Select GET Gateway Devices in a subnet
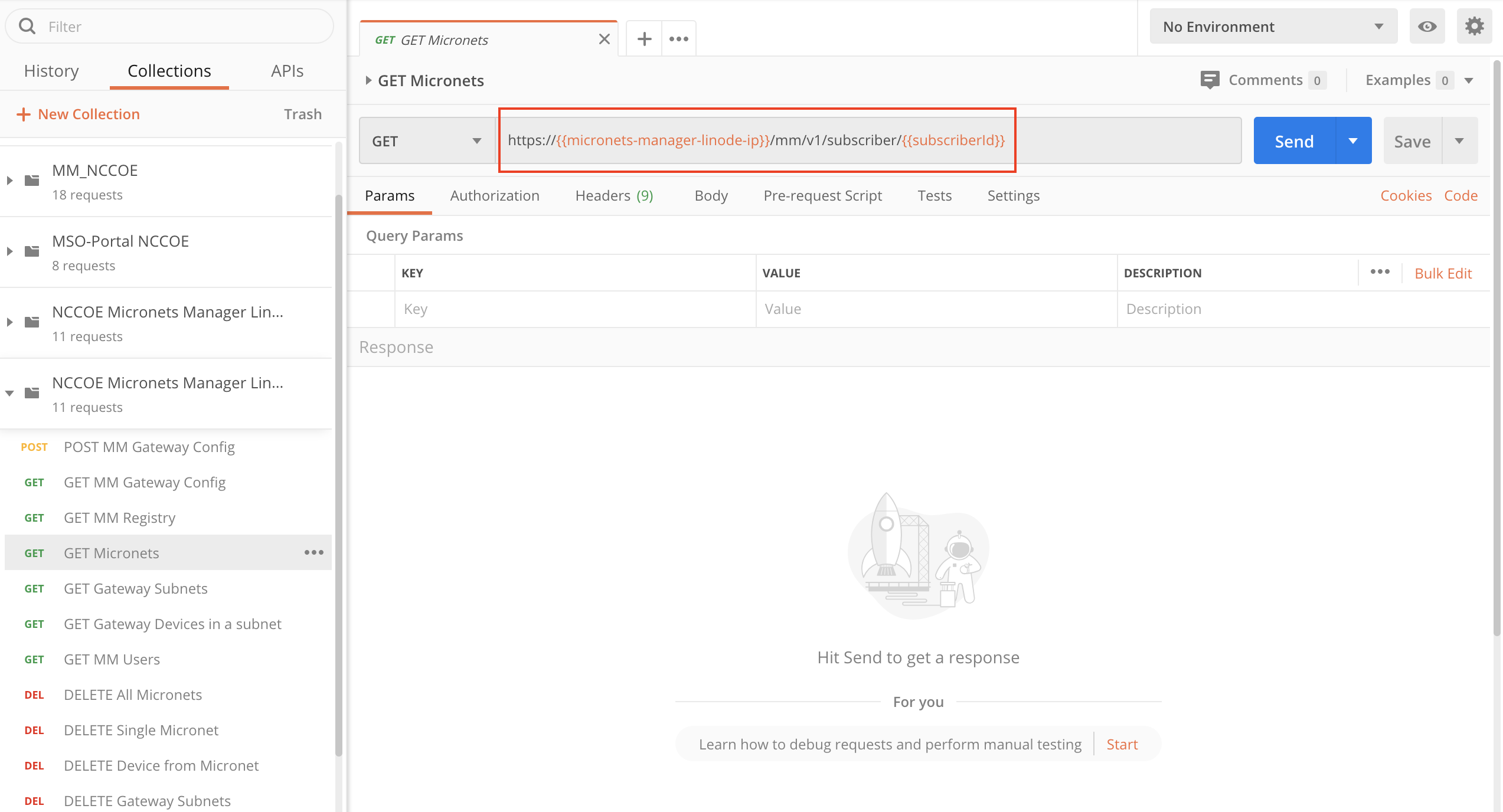The width and height of the screenshot is (1503, 812). 168,624
